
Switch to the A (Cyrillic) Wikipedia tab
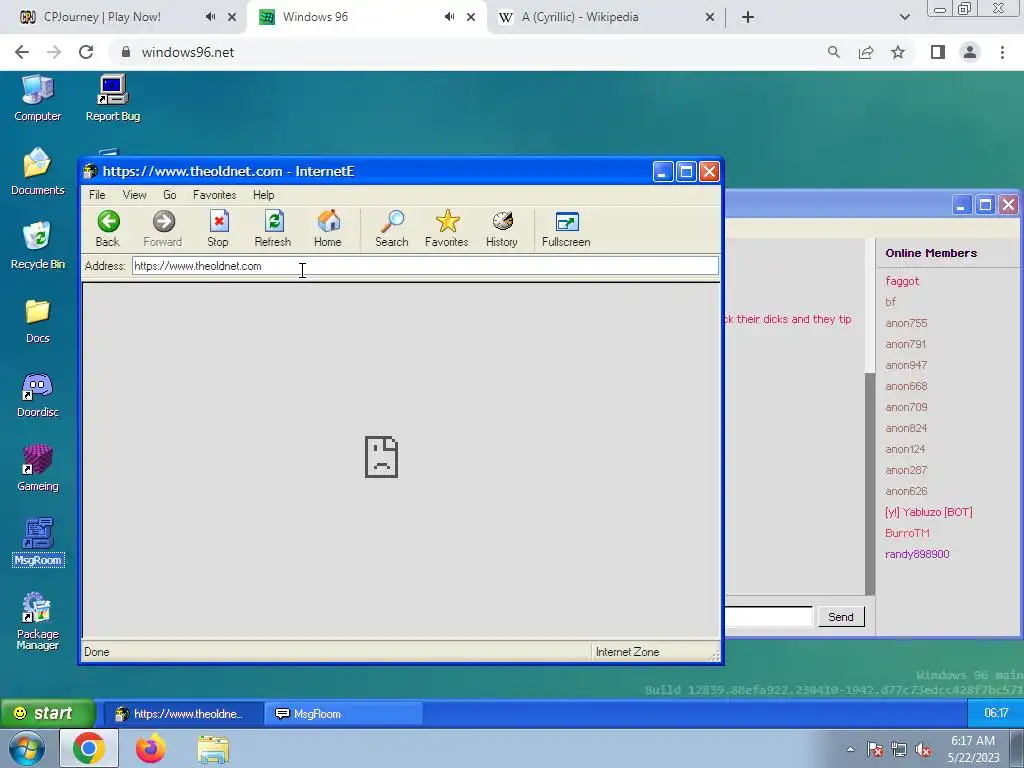(605, 17)
